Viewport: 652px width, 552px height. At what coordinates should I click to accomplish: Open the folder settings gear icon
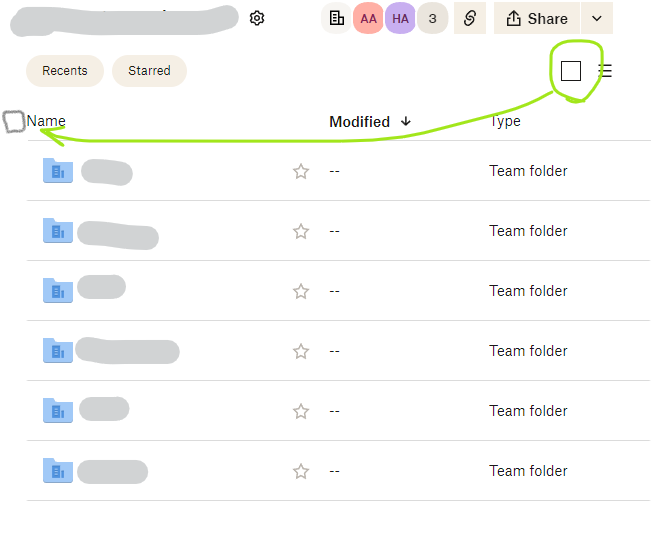coord(257,18)
